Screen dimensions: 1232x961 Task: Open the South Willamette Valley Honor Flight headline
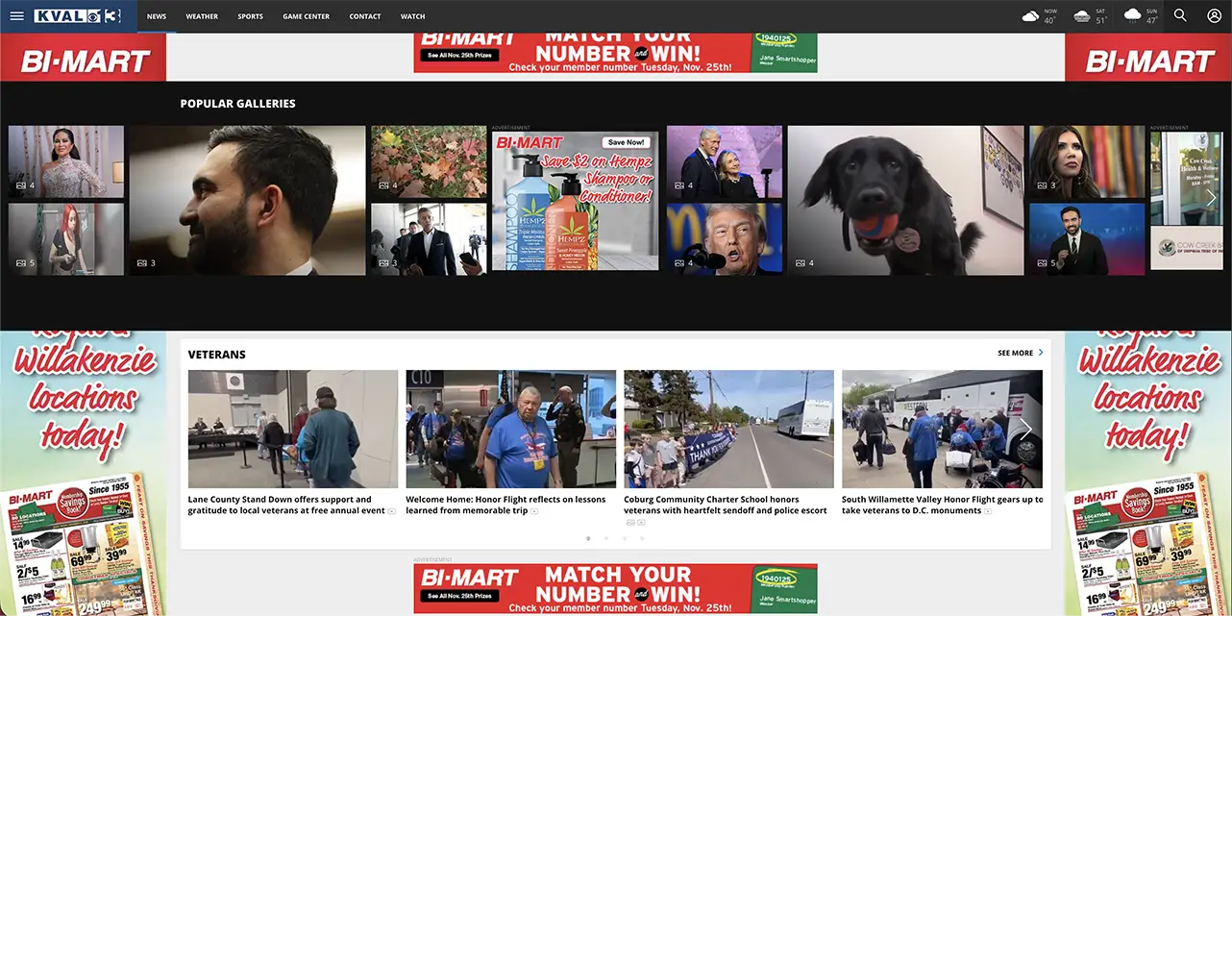pos(942,505)
